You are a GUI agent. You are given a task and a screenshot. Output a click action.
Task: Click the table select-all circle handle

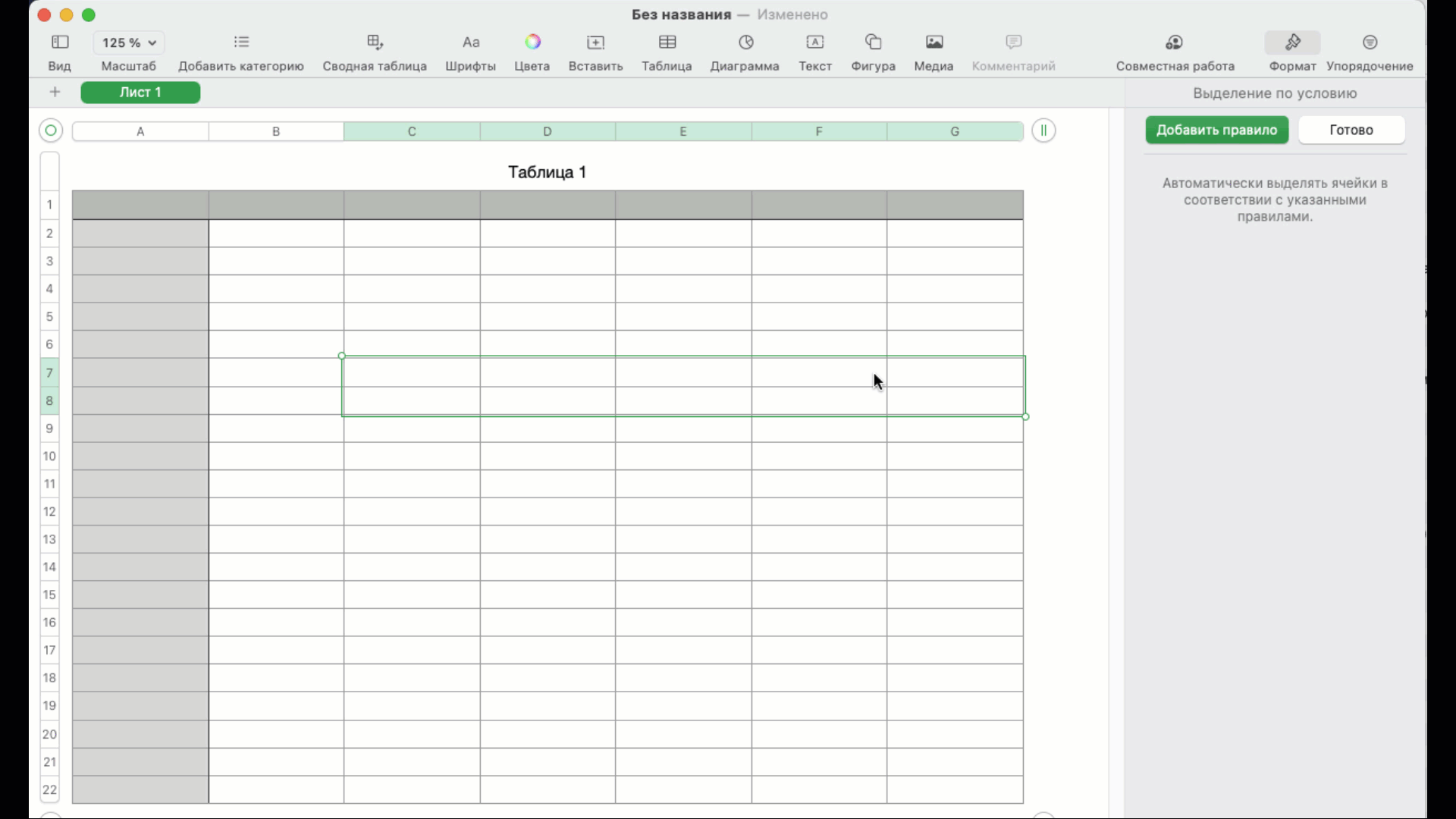click(51, 130)
